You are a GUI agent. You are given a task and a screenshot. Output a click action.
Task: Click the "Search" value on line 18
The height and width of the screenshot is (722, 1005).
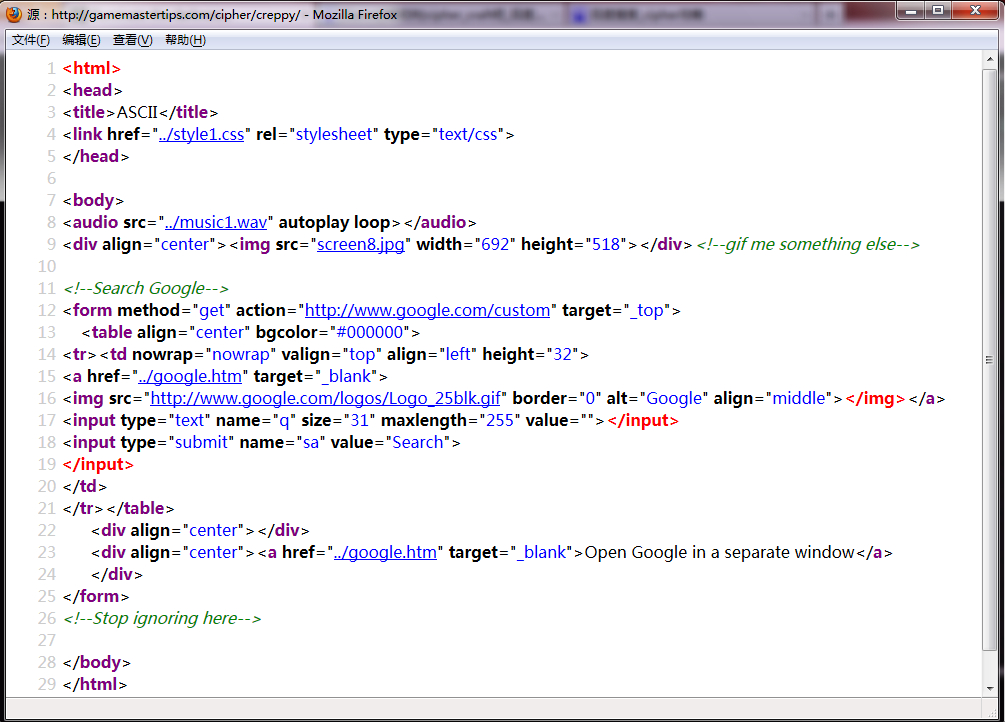point(417,442)
